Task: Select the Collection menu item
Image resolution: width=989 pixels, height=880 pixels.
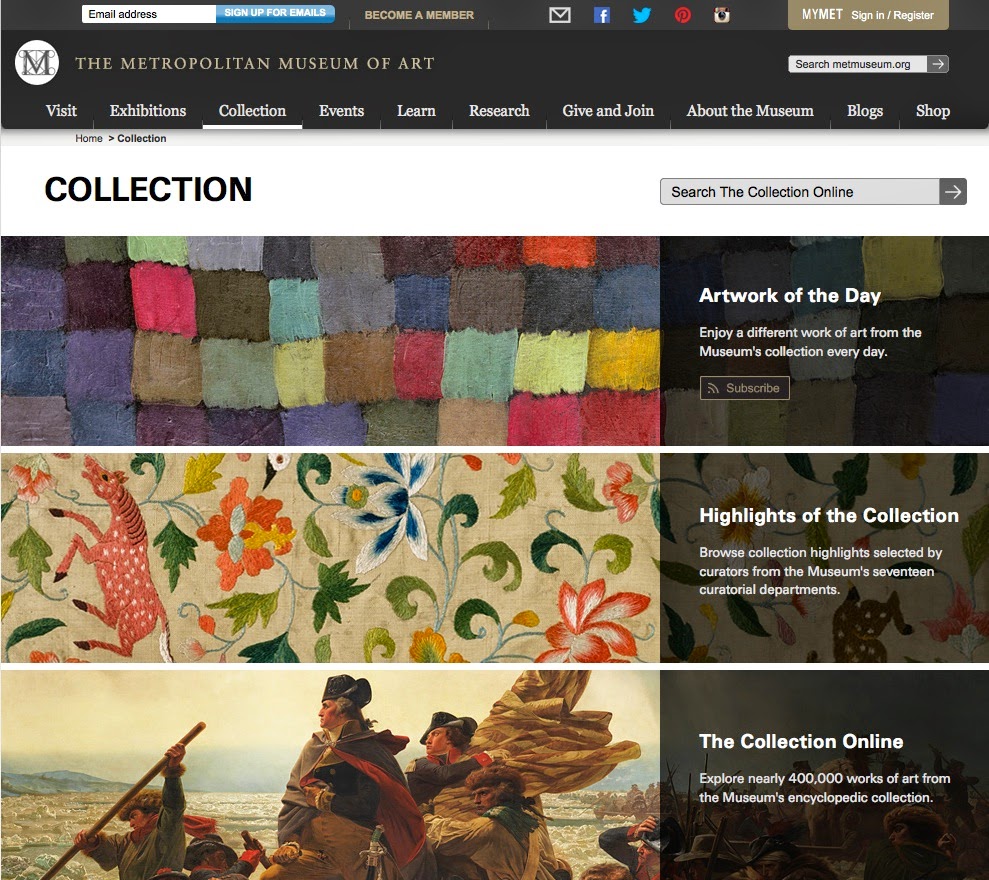Action: pyautogui.click(x=252, y=110)
